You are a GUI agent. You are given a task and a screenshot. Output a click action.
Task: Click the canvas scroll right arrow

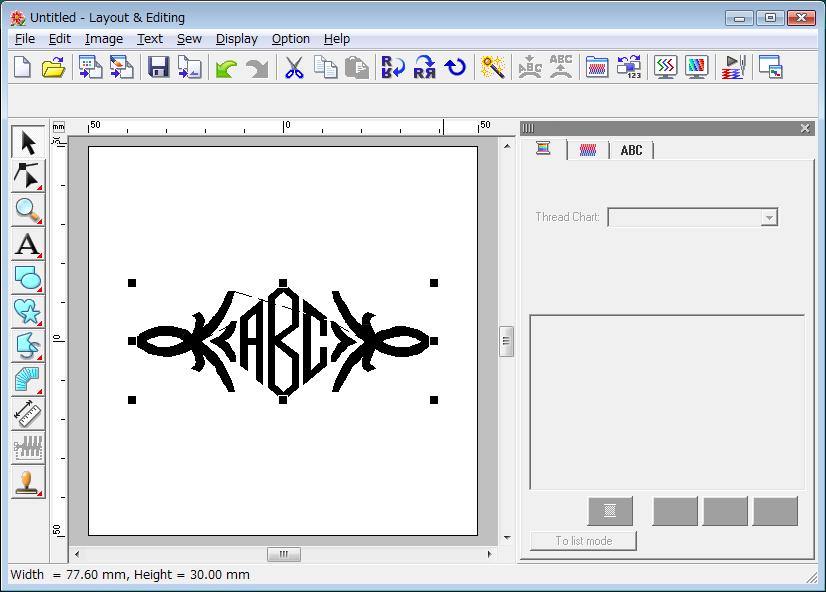click(489, 554)
